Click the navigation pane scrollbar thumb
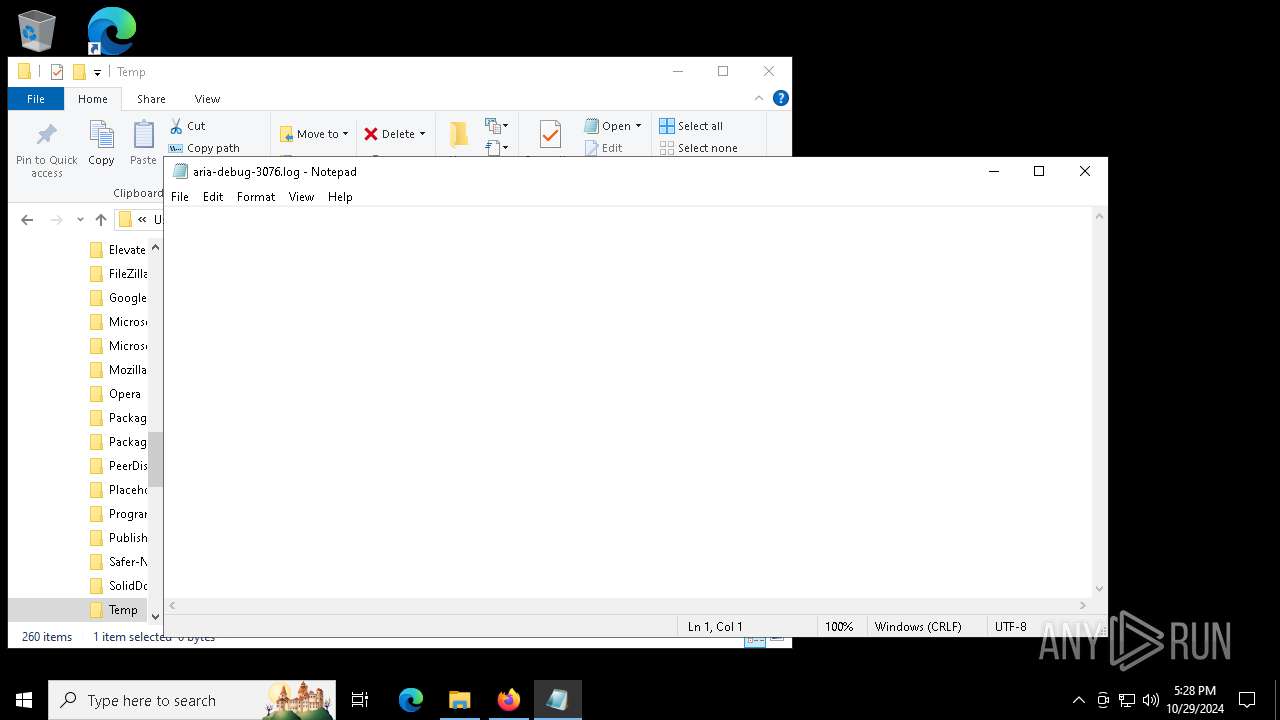Viewport: 1280px width, 720px height. (x=155, y=461)
